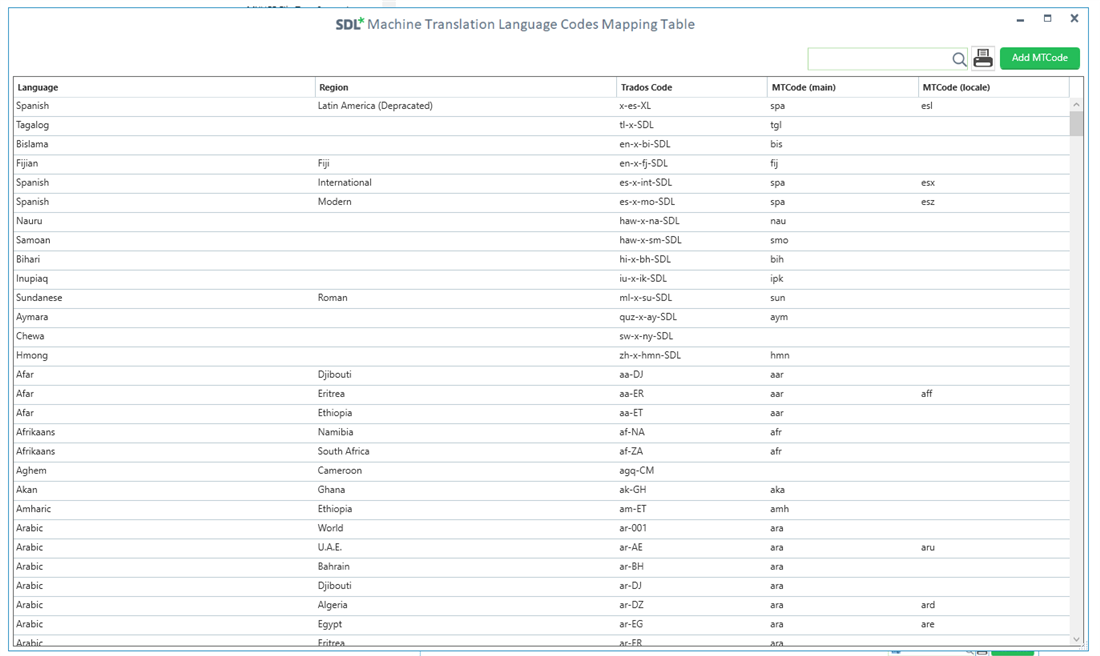Click the 'Latin America (Depracated)' region cell
Screen dimensions: 1100x656
click(375, 106)
